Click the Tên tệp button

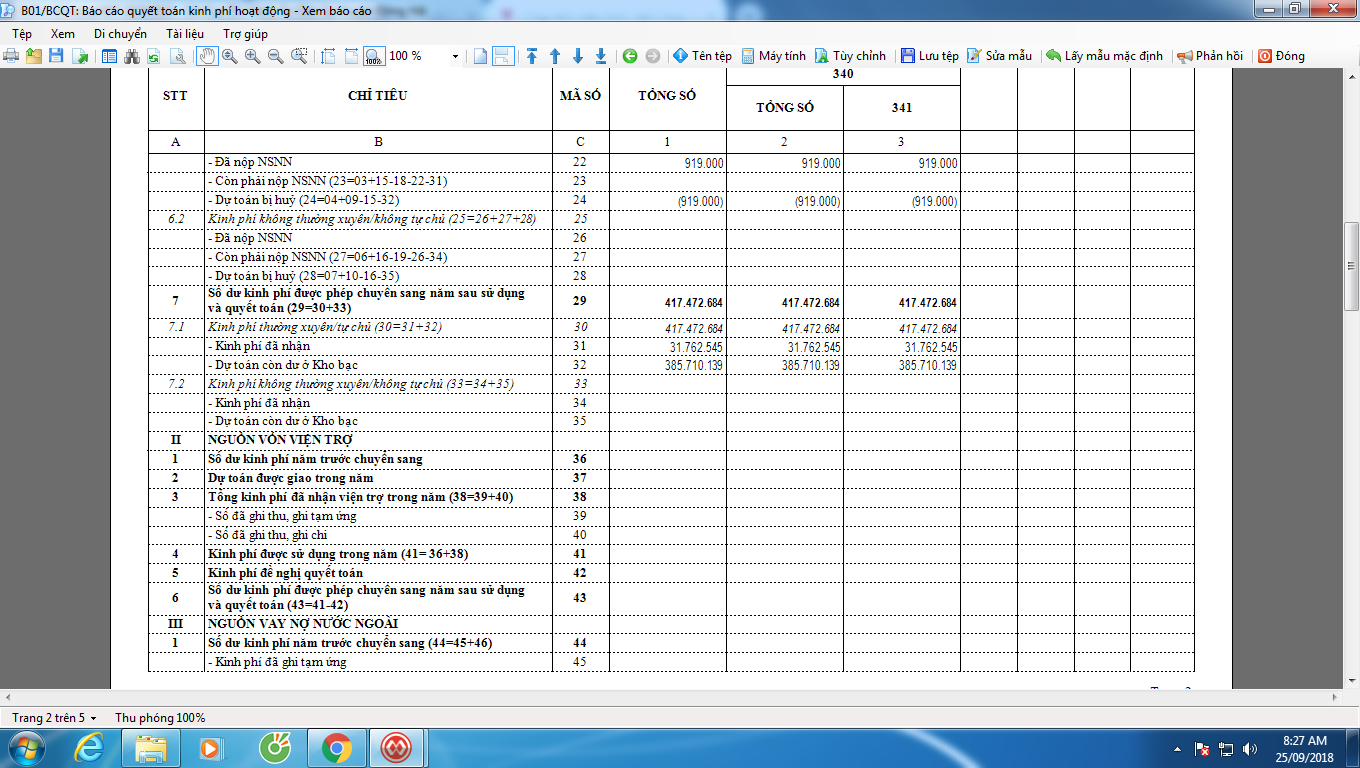[702, 56]
